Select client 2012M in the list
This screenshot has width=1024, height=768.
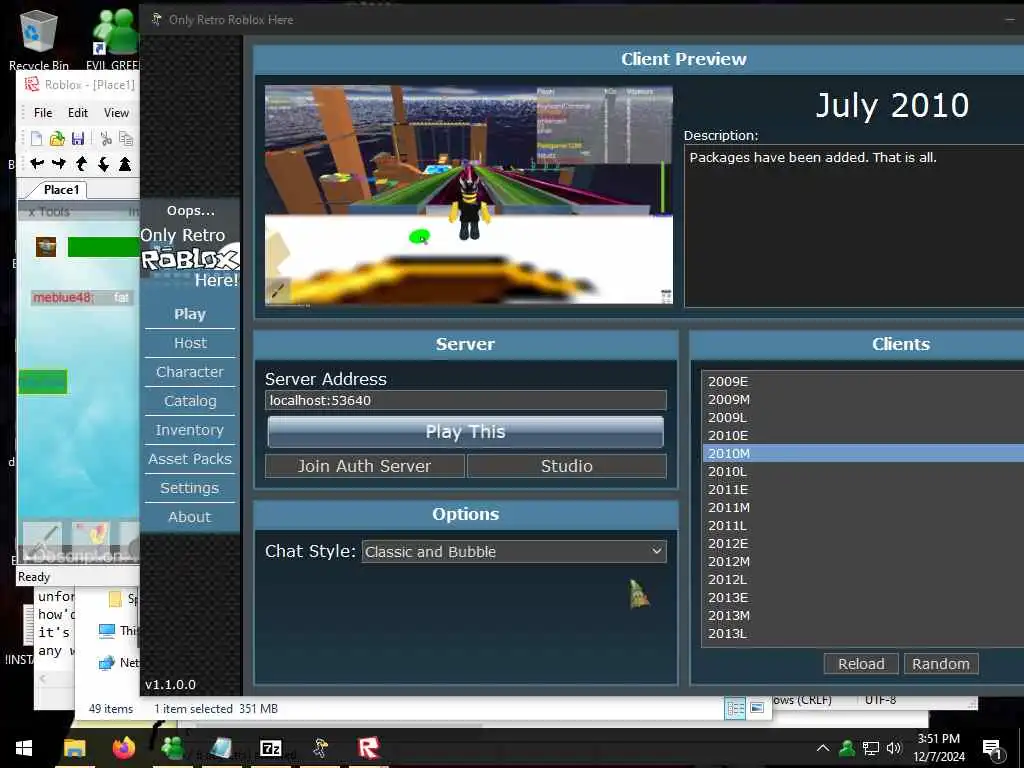click(863, 561)
